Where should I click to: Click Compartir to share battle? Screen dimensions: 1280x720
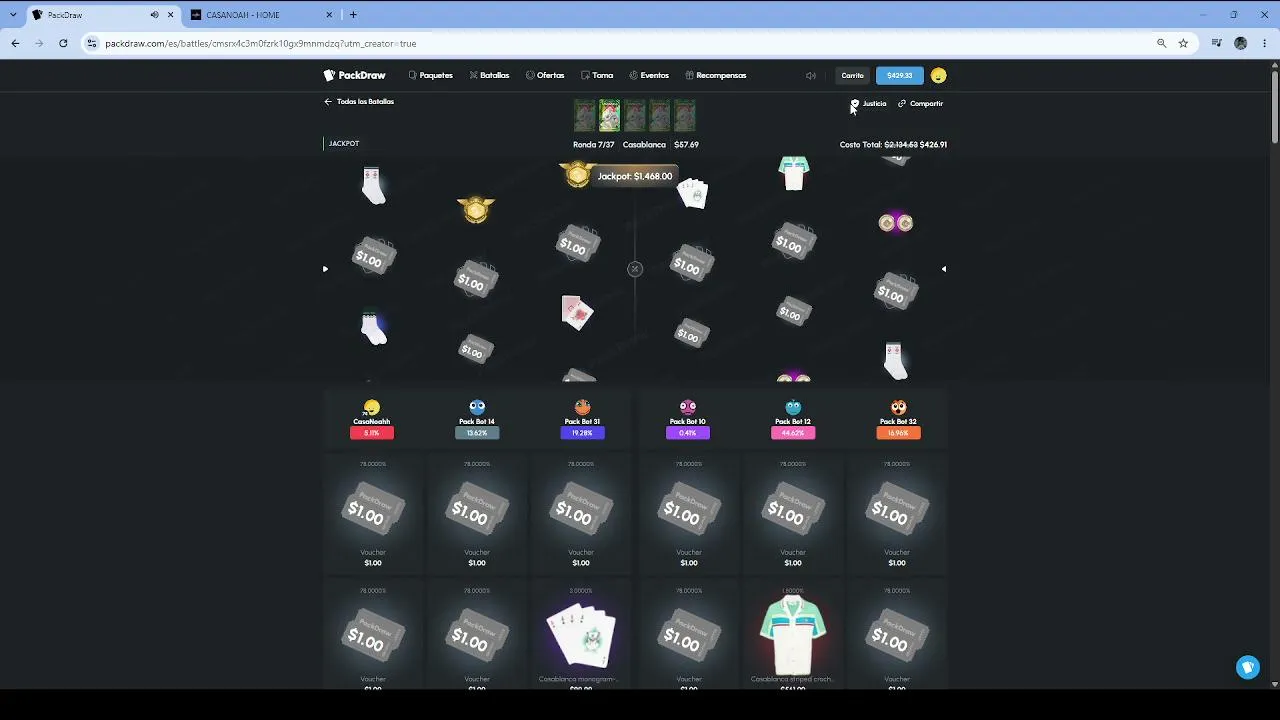(x=921, y=103)
